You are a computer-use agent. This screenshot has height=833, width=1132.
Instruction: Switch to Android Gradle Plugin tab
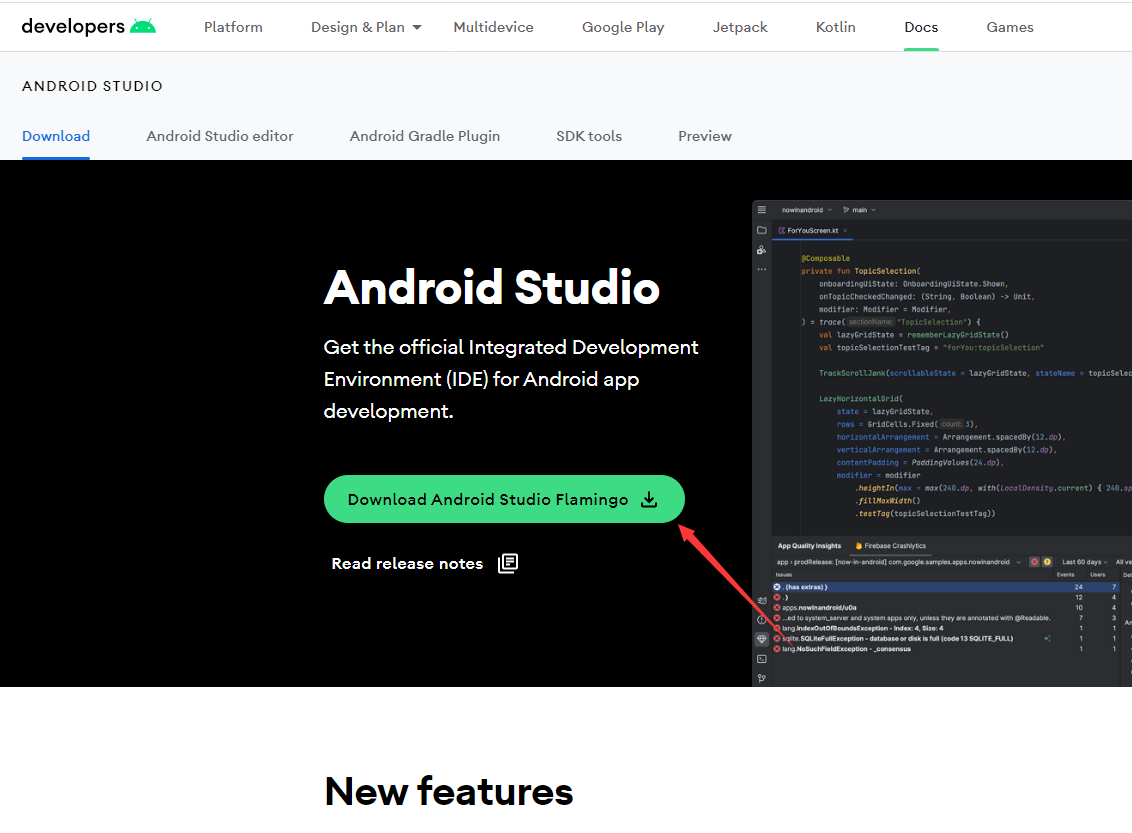pos(424,136)
